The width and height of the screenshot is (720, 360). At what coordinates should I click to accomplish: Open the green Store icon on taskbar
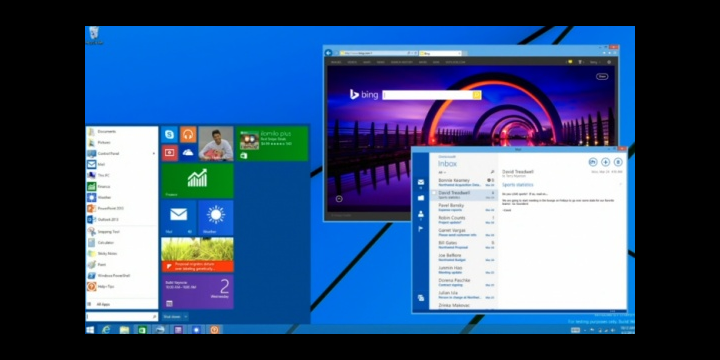tap(142, 329)
